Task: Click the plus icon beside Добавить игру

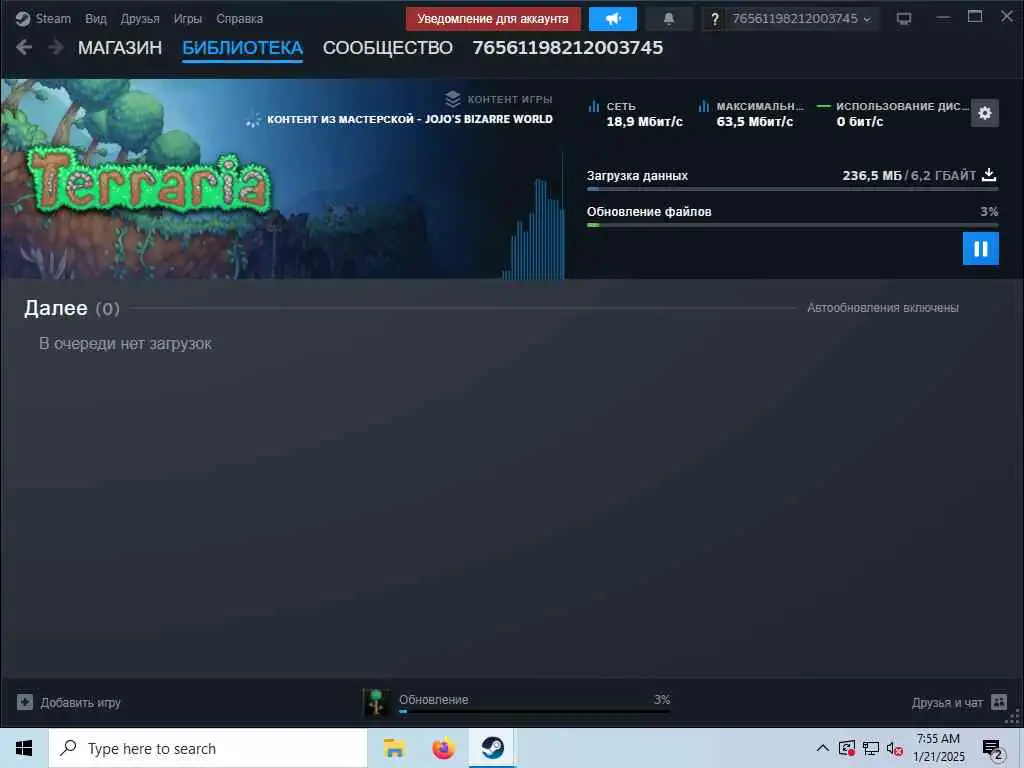Action: click(25, 703)
